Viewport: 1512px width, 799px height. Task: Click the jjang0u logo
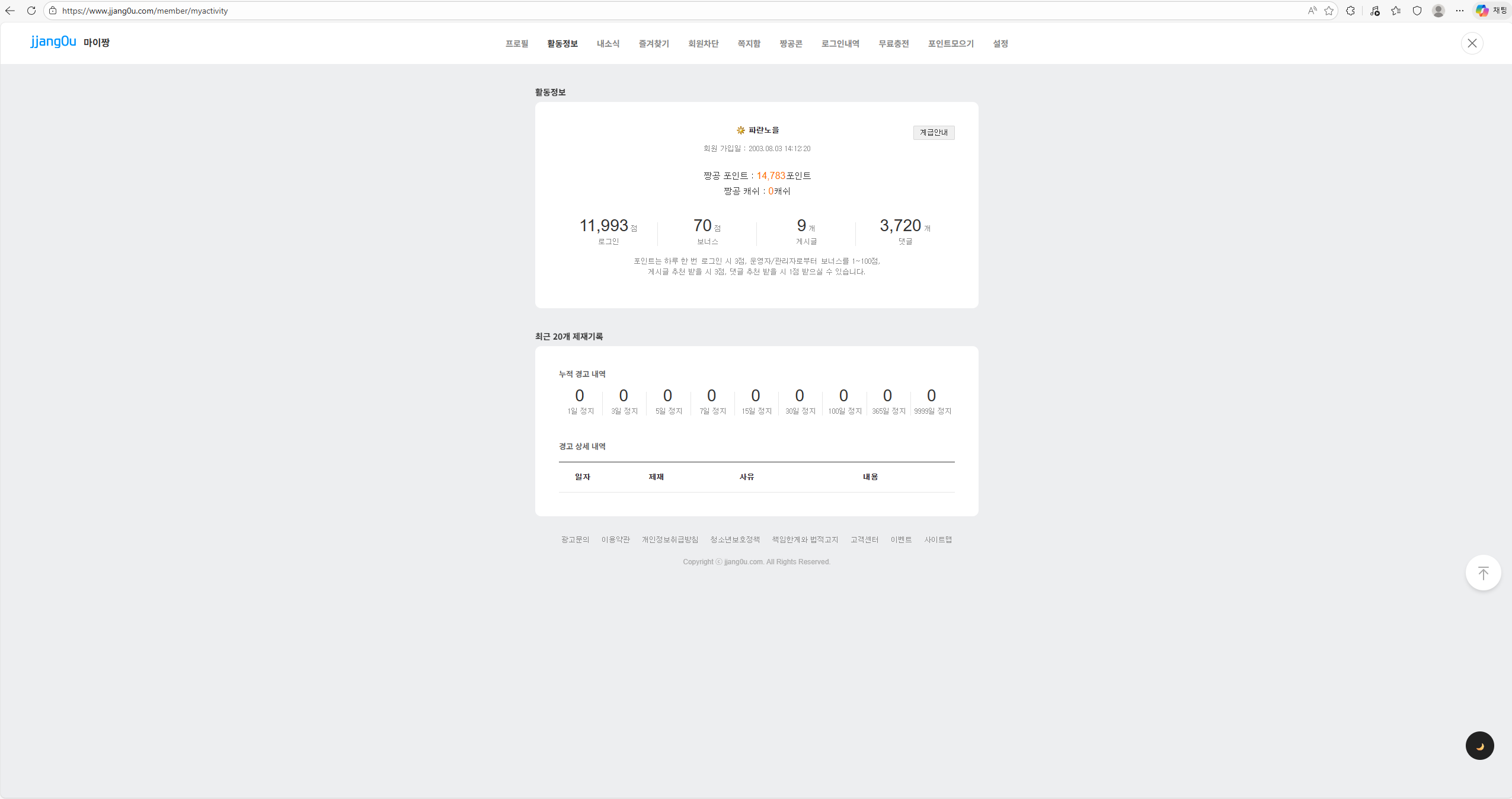53,41
